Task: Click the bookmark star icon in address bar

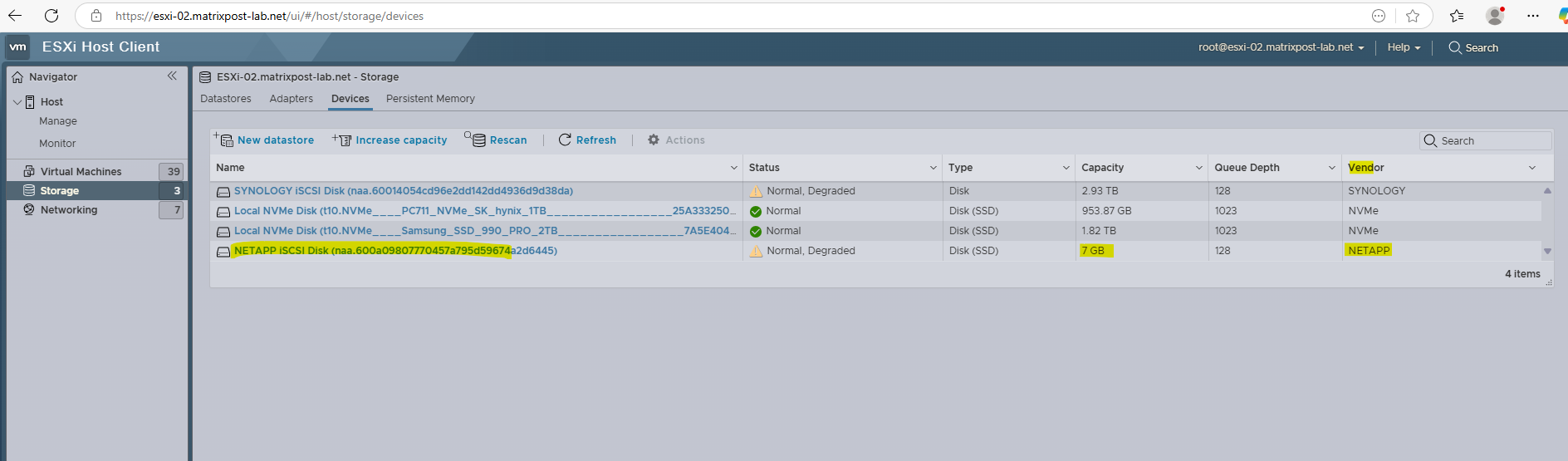Action: tap(1413, 16)
